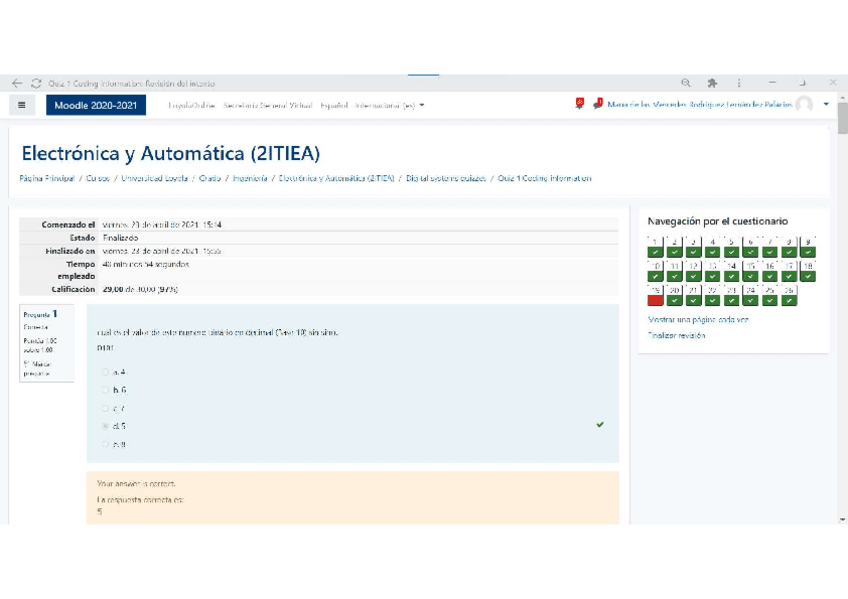Open the Moodle 2020-2021 home tab
This screenshot has width=848, height=599.
pos(95,105)
